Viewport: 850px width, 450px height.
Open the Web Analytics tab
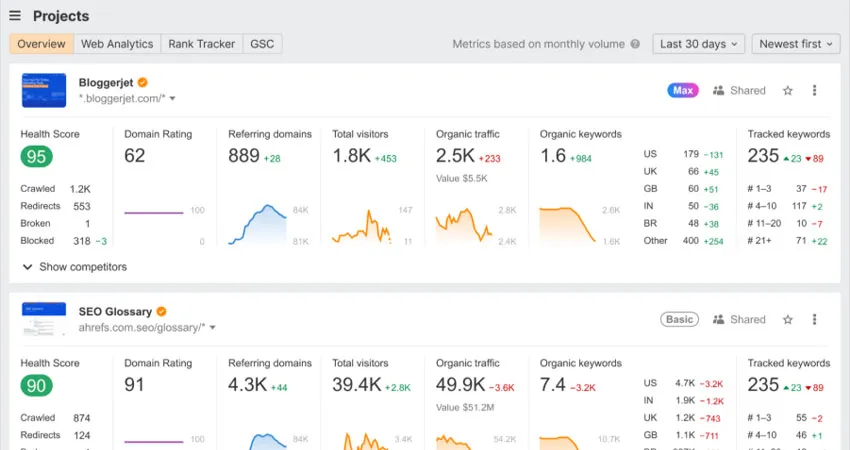point(117,44)
